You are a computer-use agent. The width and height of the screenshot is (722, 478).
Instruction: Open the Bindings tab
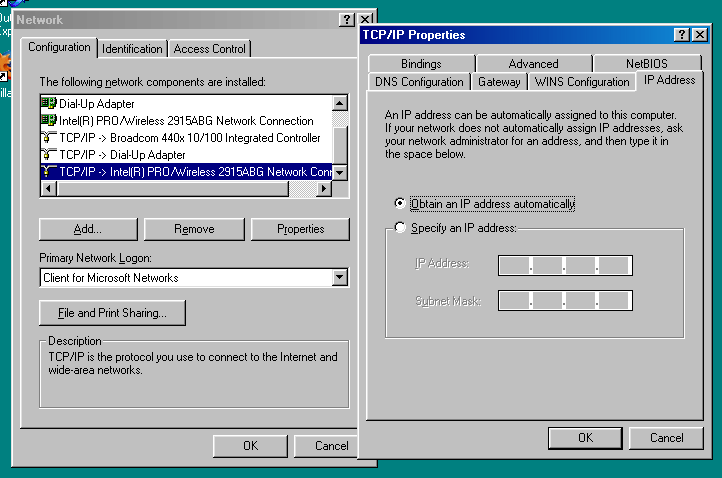pyautogui.click(x=421, y=64)
